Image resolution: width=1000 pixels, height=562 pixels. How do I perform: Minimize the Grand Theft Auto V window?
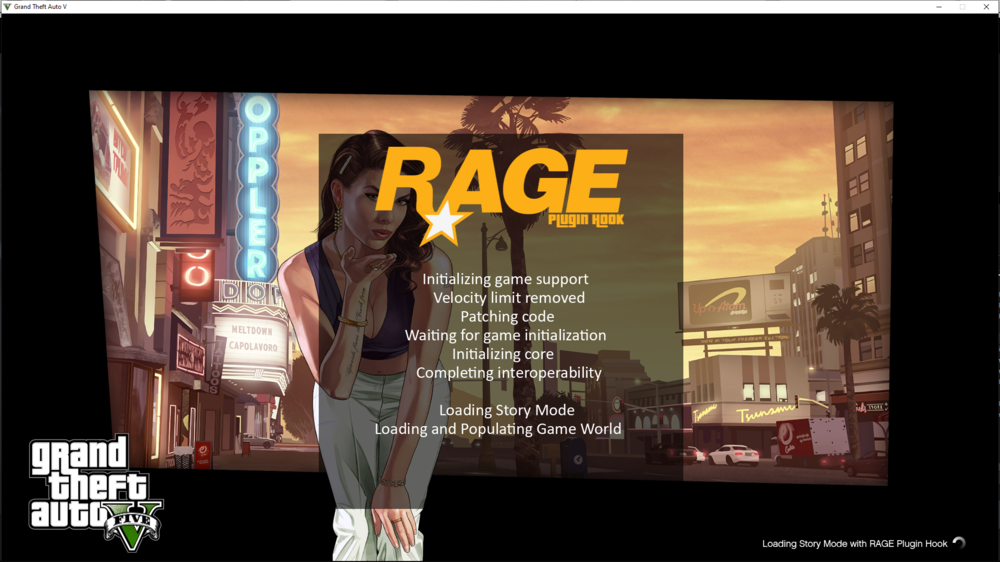(x=938, y=7)
